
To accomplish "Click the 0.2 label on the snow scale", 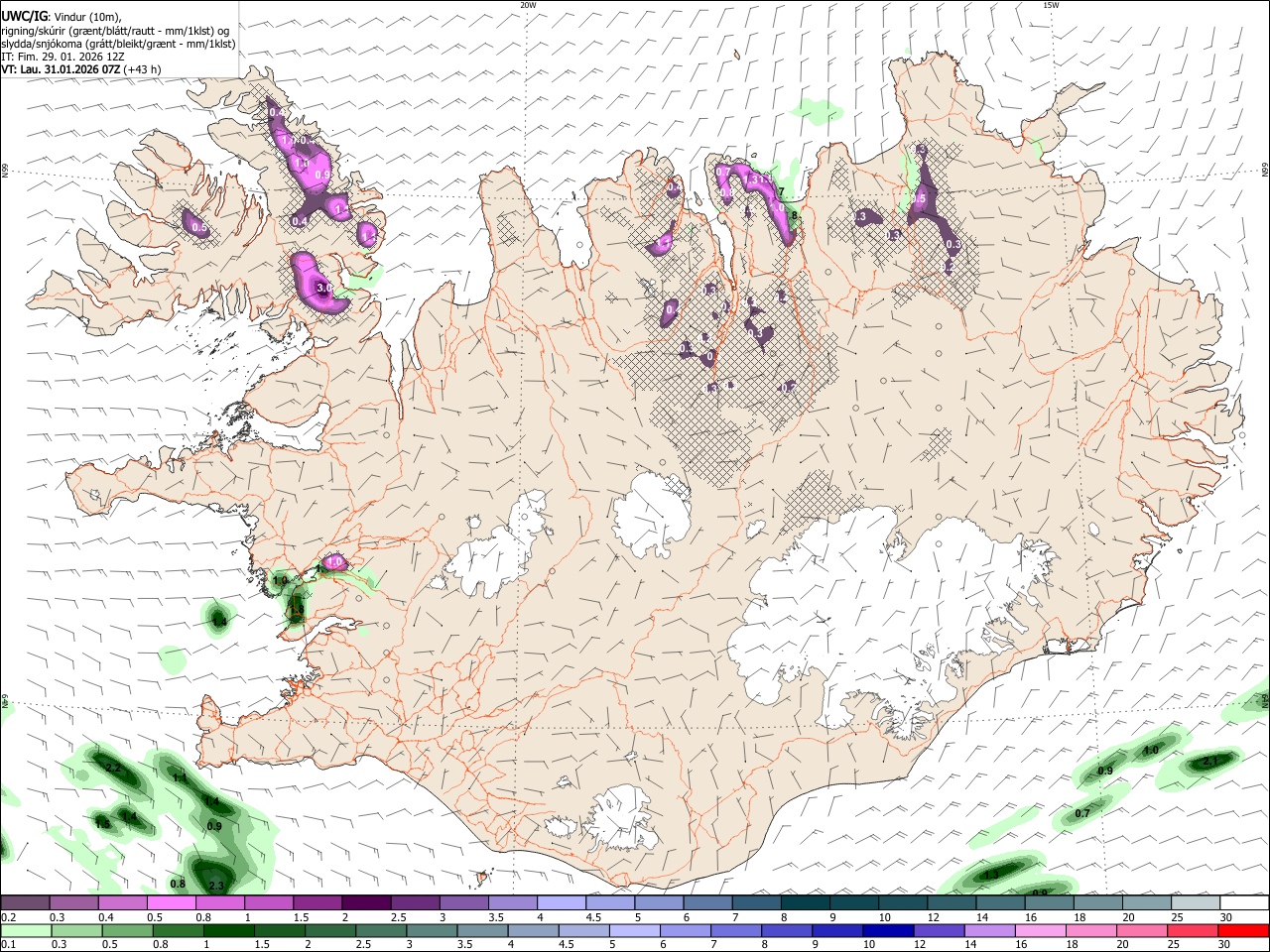I will point(8,917).
